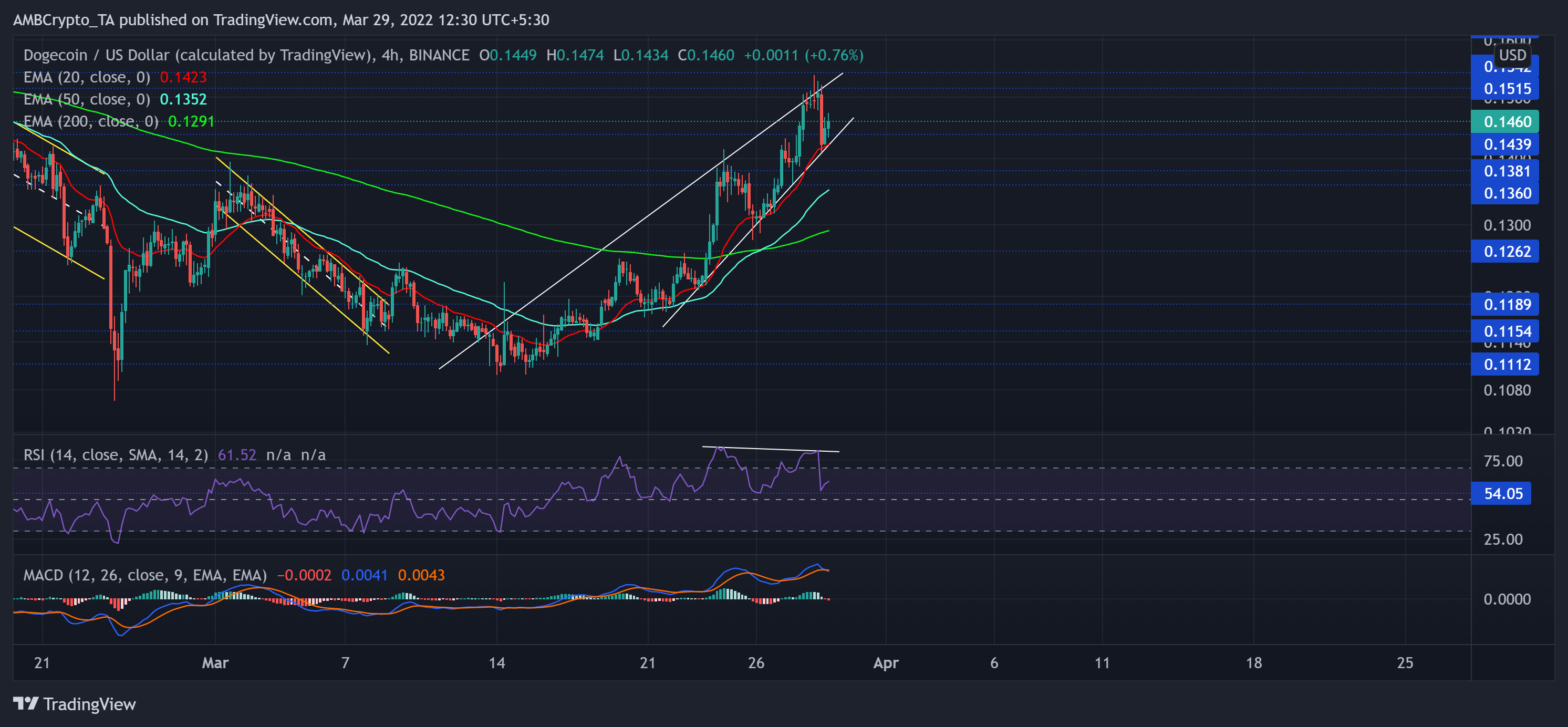Click the 0.1262 price level label

1507,252
